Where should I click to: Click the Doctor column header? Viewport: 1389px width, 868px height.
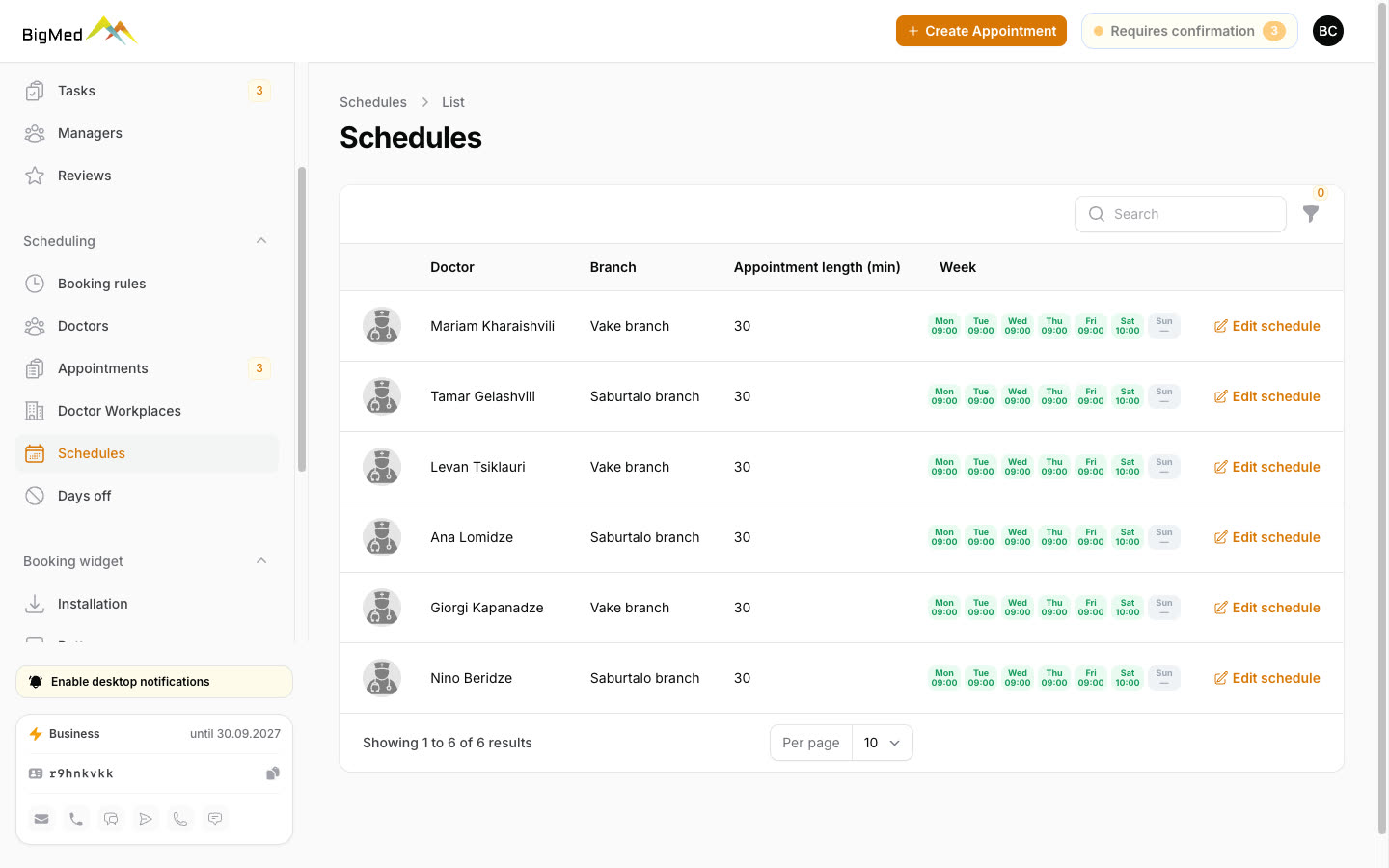pos(452,267)
